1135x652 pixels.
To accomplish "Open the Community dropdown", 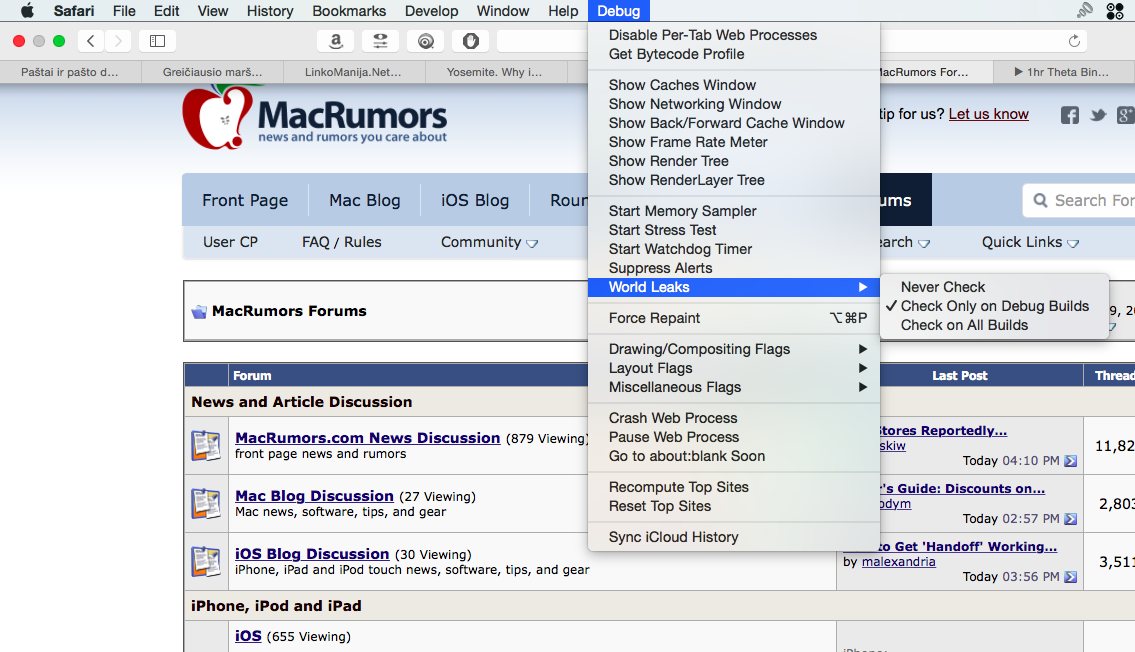I will coord(489,242).
